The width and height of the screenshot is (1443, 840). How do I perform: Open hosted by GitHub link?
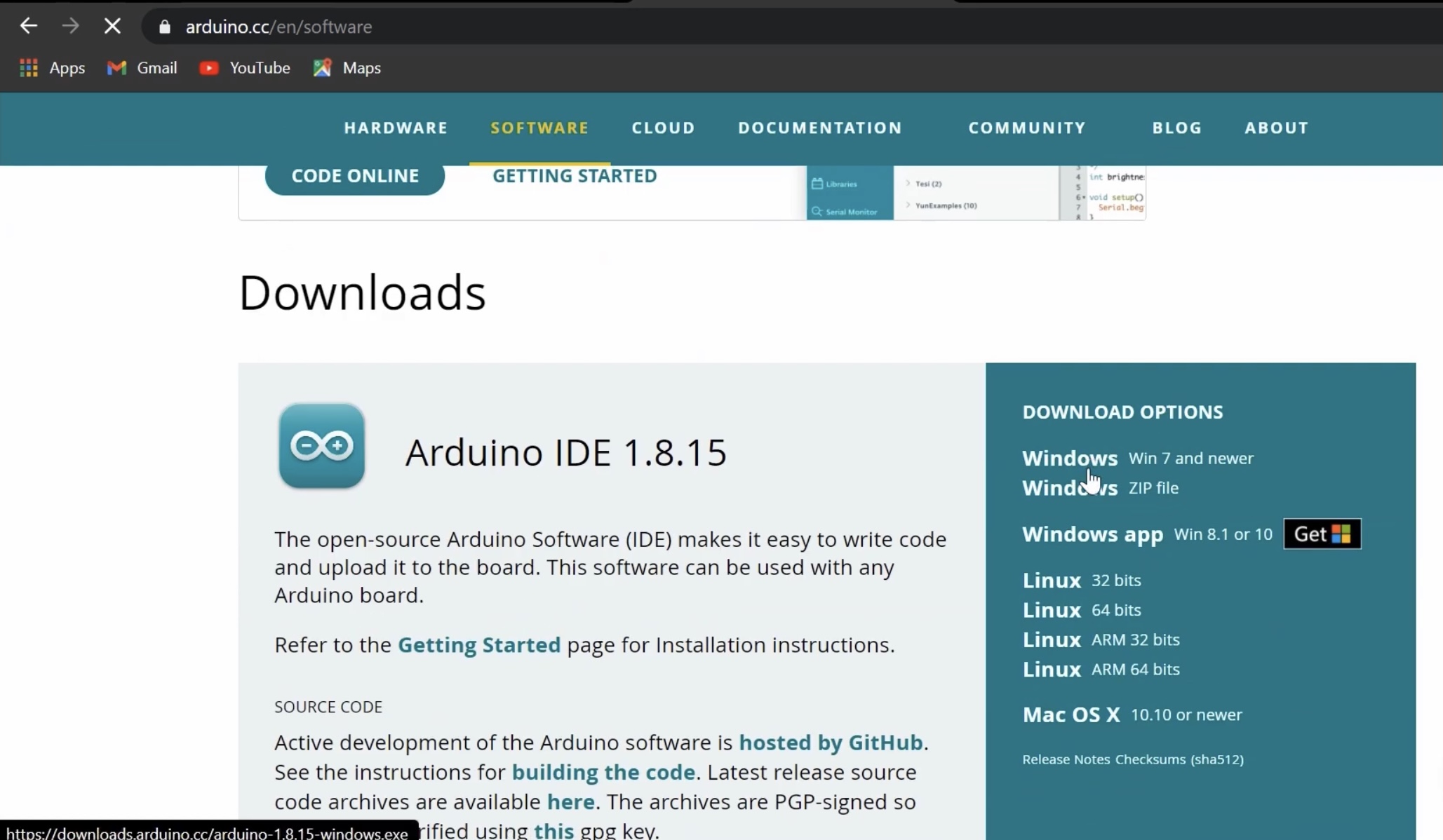pos(831,743)
